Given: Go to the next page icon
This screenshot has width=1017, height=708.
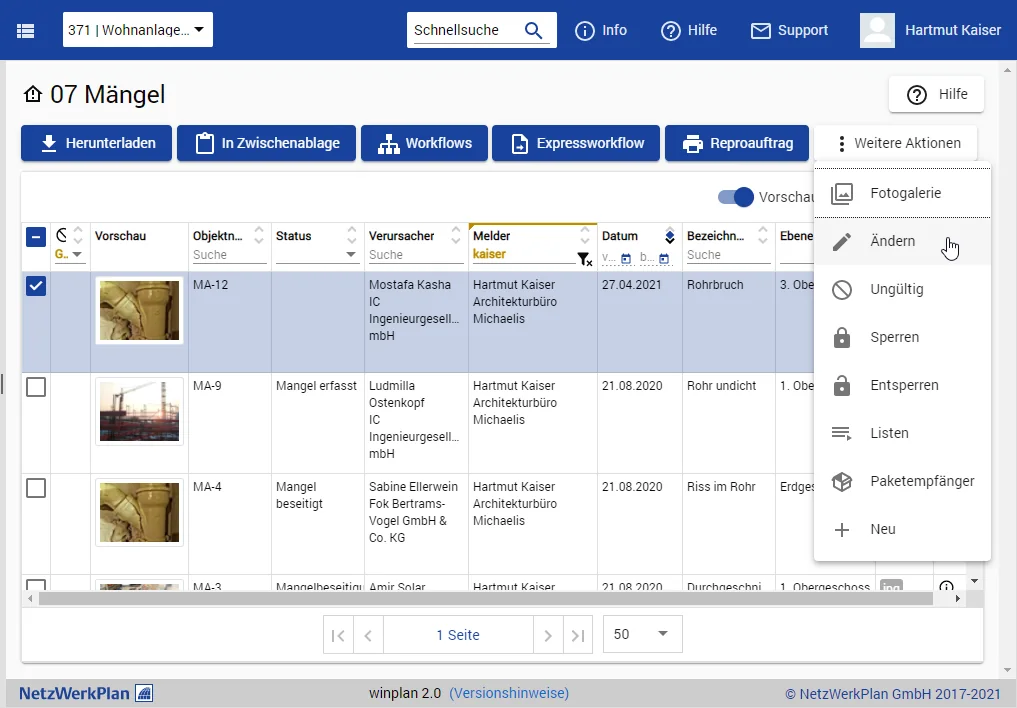Looking at the screenshot, I should tap(548, 635).
